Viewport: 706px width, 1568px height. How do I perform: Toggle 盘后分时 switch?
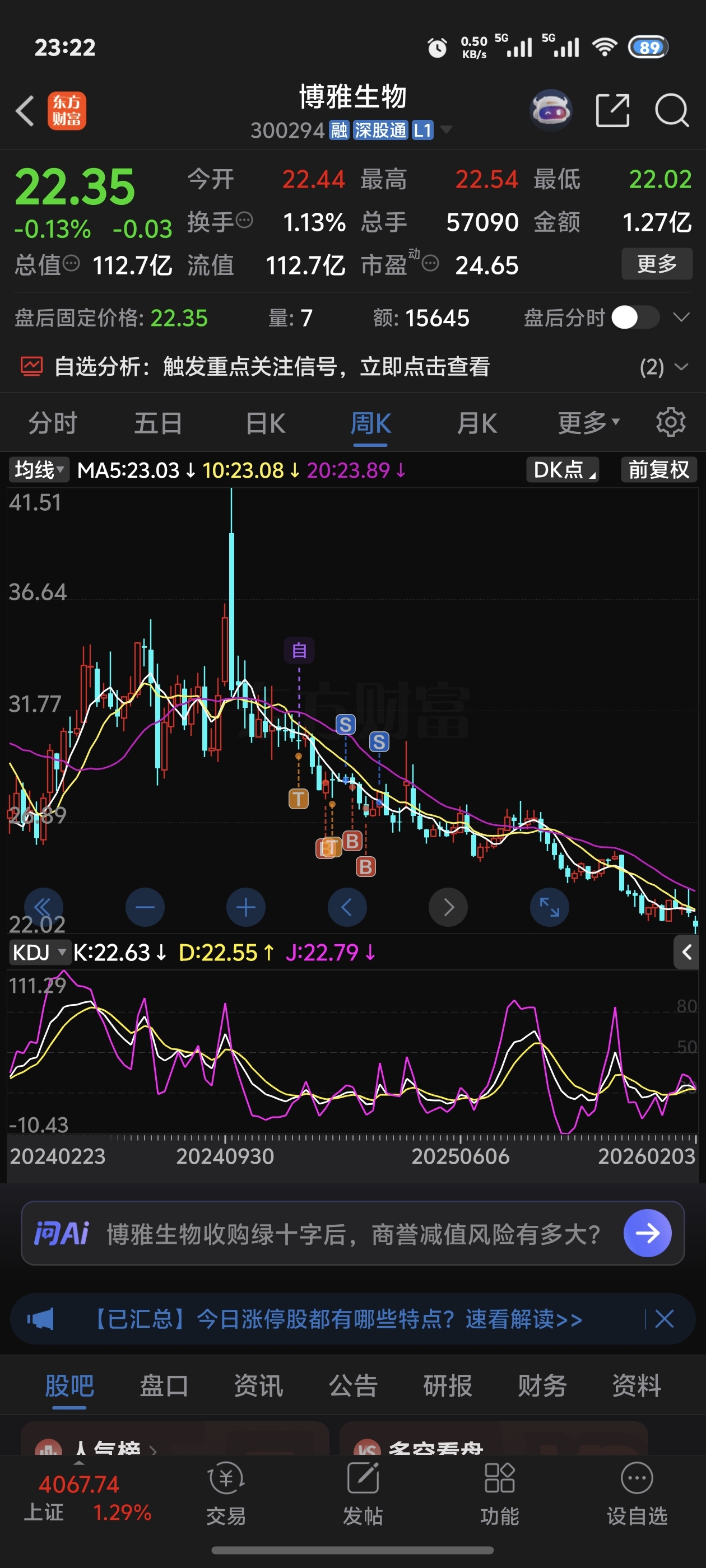(x=635, y=317)
